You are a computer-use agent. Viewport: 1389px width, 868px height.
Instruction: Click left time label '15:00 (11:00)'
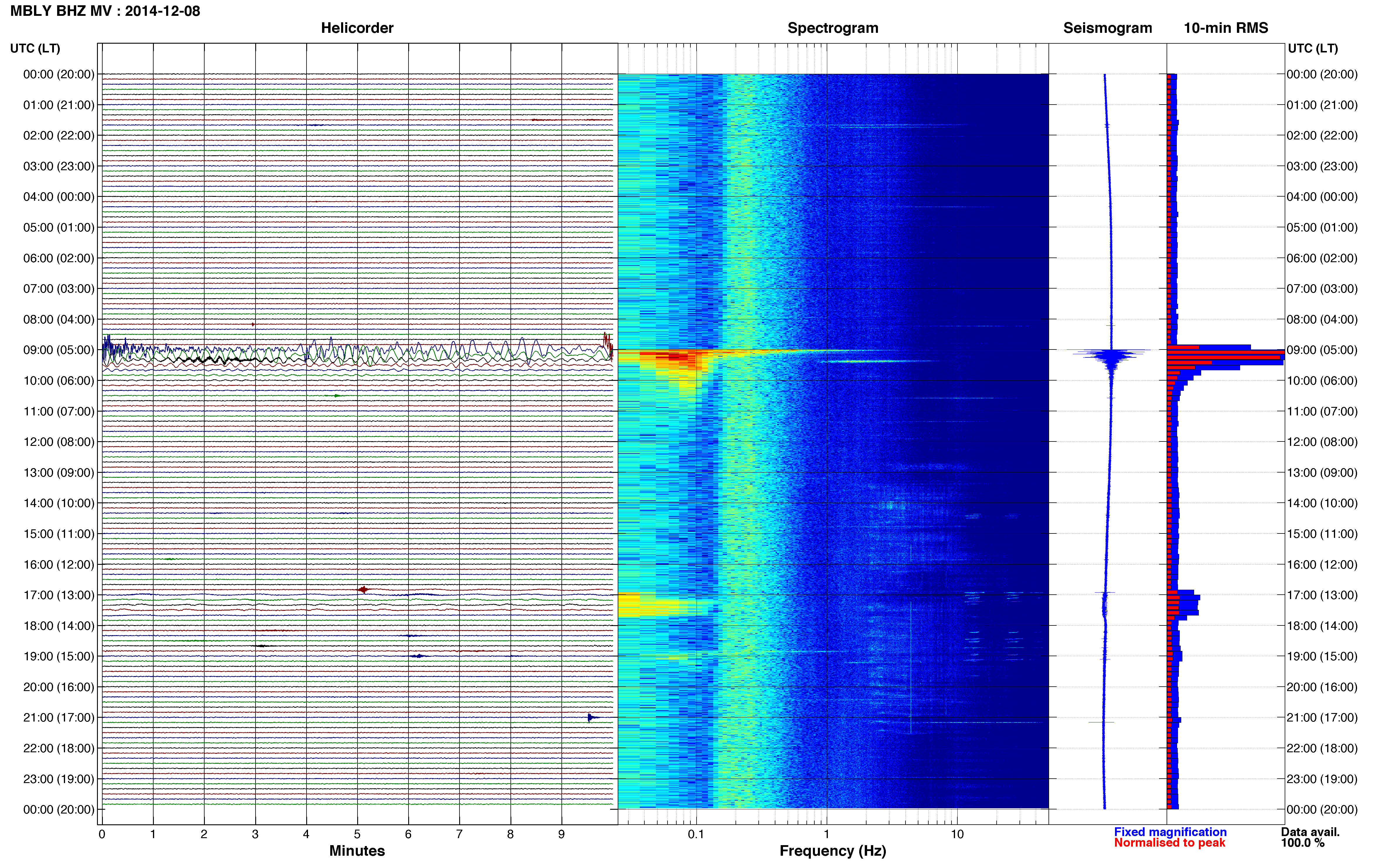(x=59, y=534)
